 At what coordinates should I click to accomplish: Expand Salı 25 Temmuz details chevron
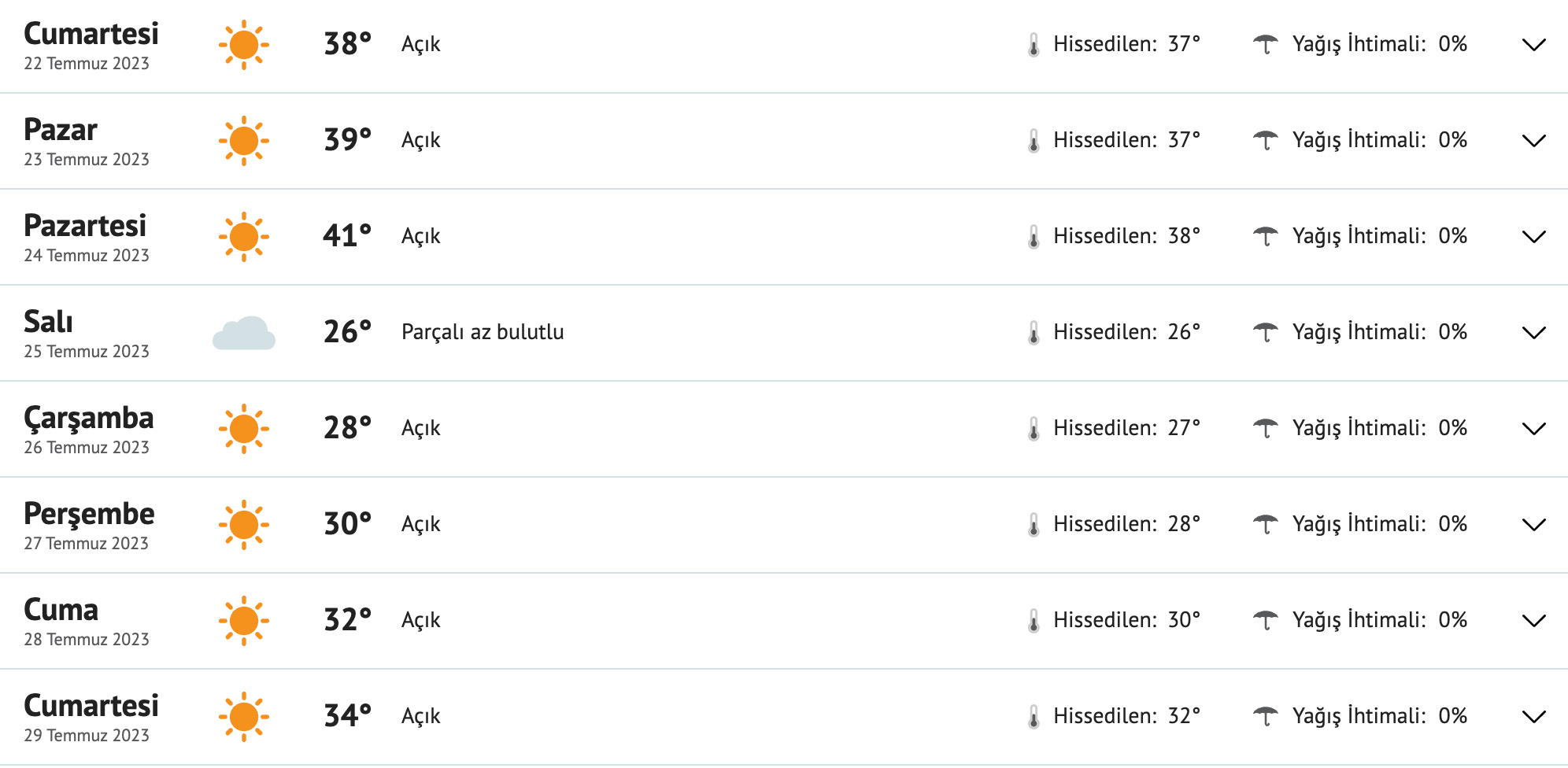click(x=1533, y=333)
